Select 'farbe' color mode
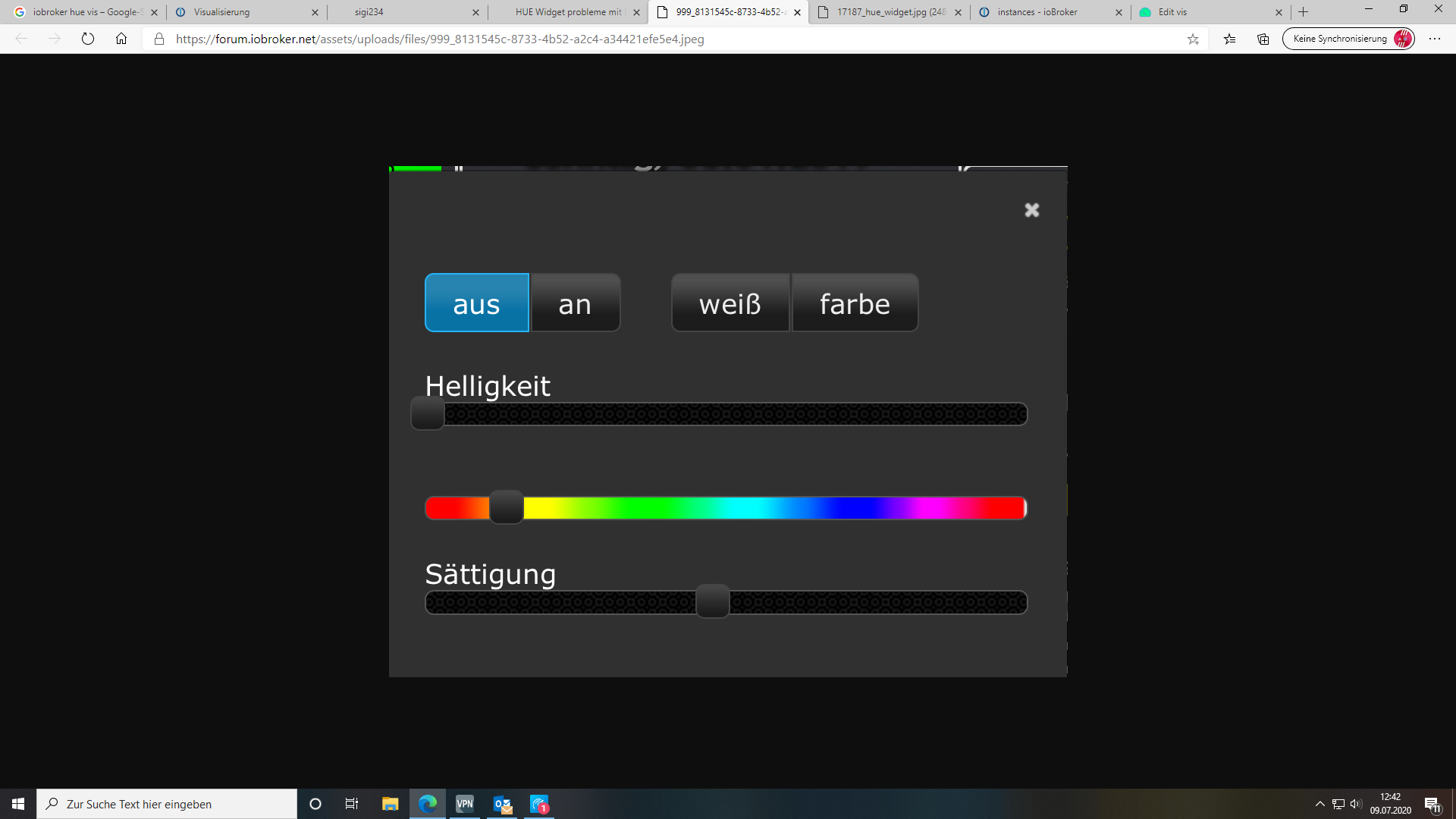This screenshot has width=1456, height=819. tap(855, 303)
